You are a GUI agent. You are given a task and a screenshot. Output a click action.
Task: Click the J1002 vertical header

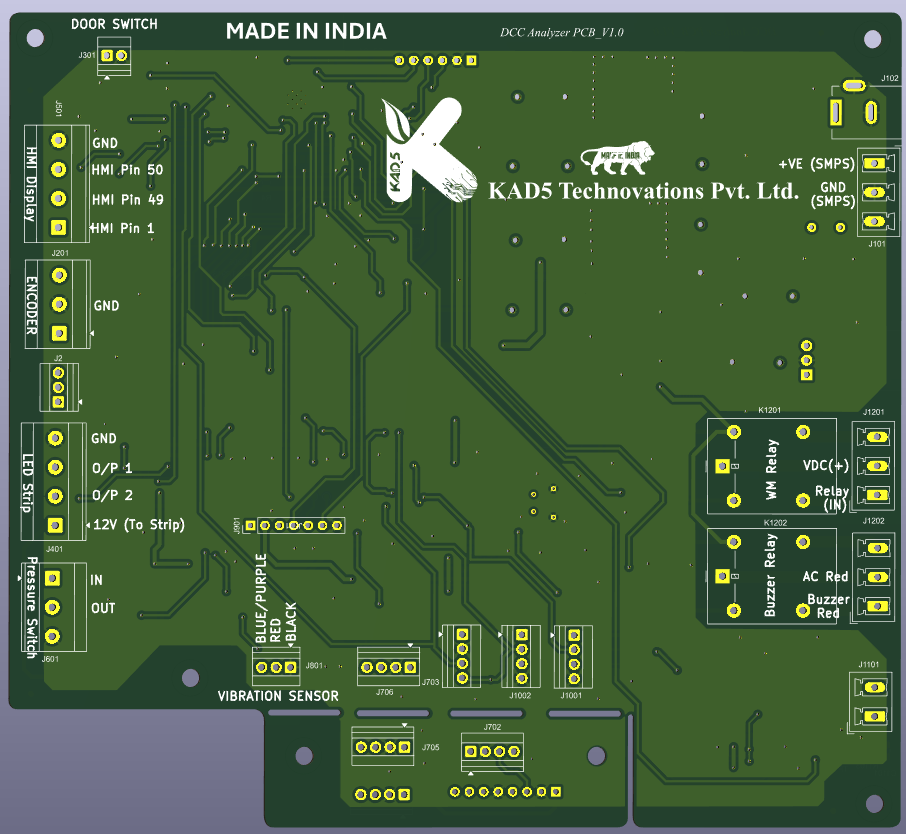pos(521,656)
